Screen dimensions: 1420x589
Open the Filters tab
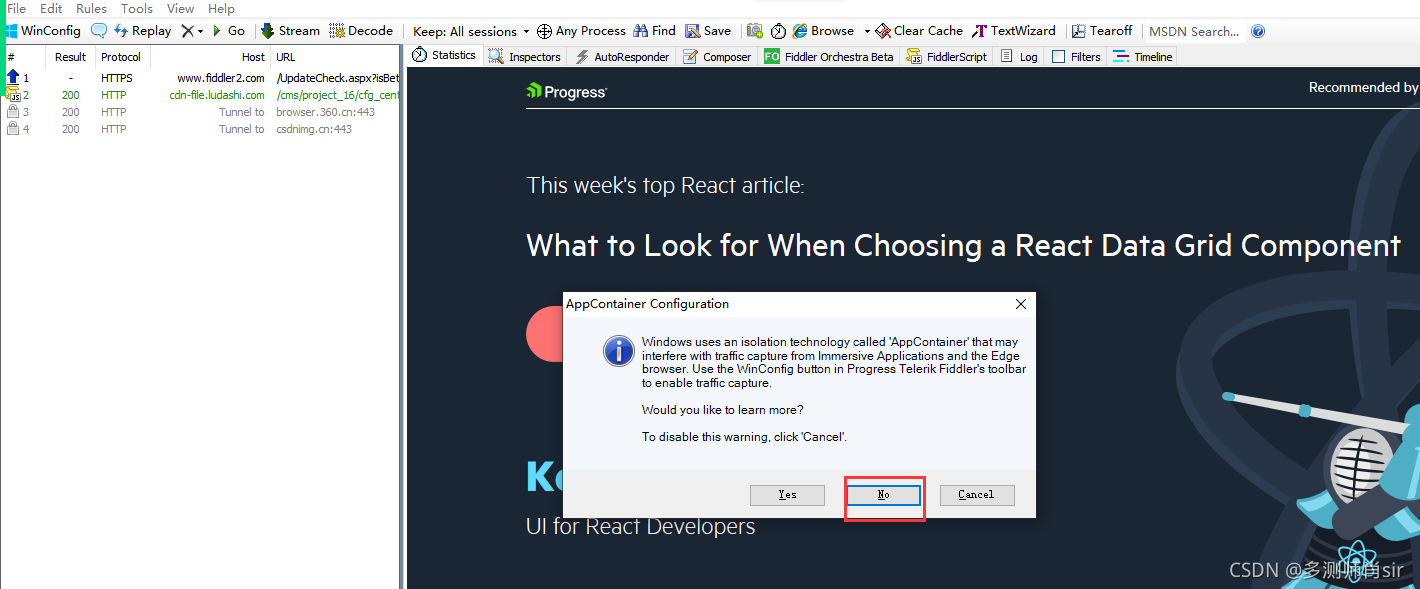pos(1076,57)
